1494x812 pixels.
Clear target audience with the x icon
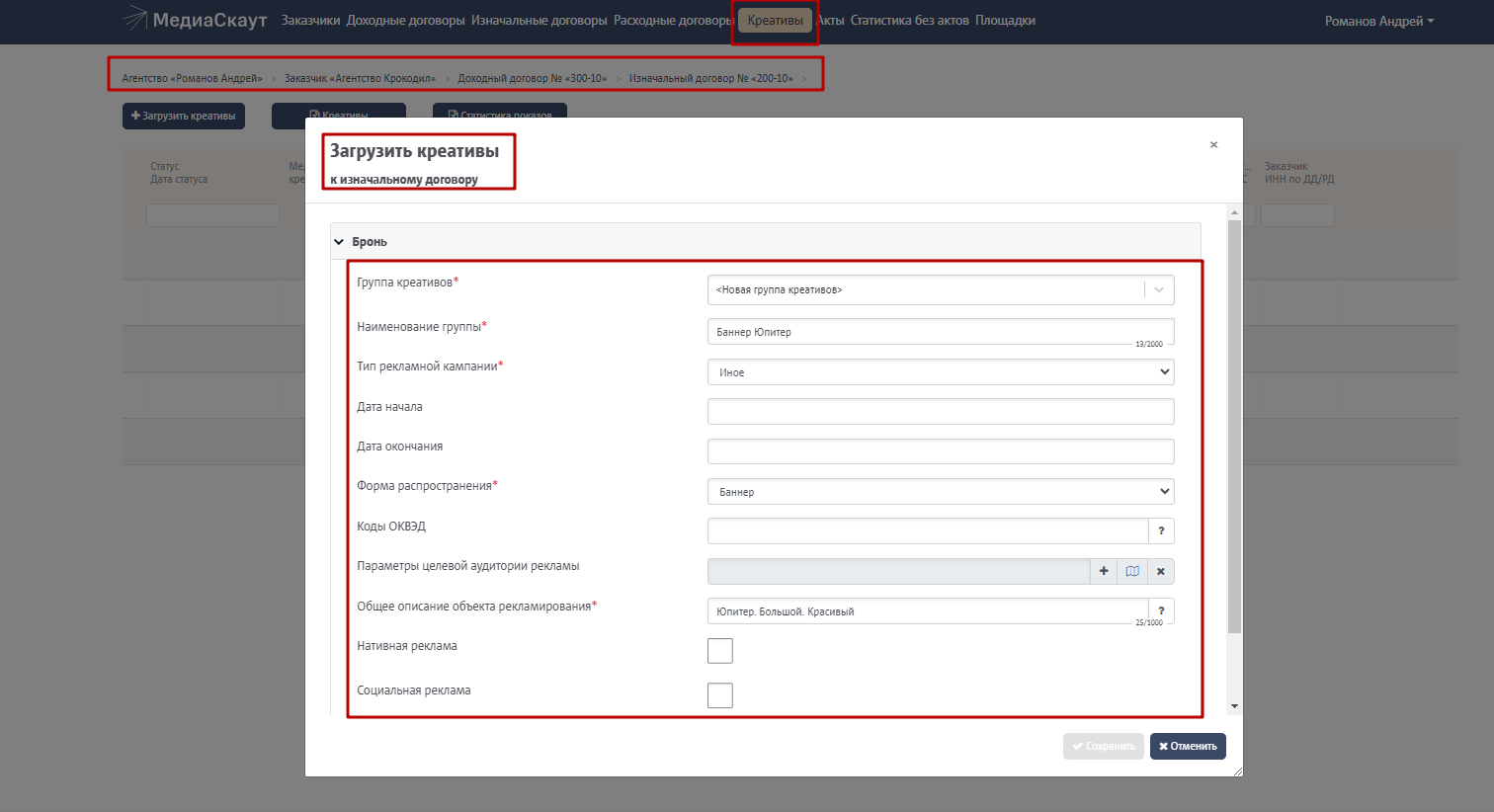1161,571
